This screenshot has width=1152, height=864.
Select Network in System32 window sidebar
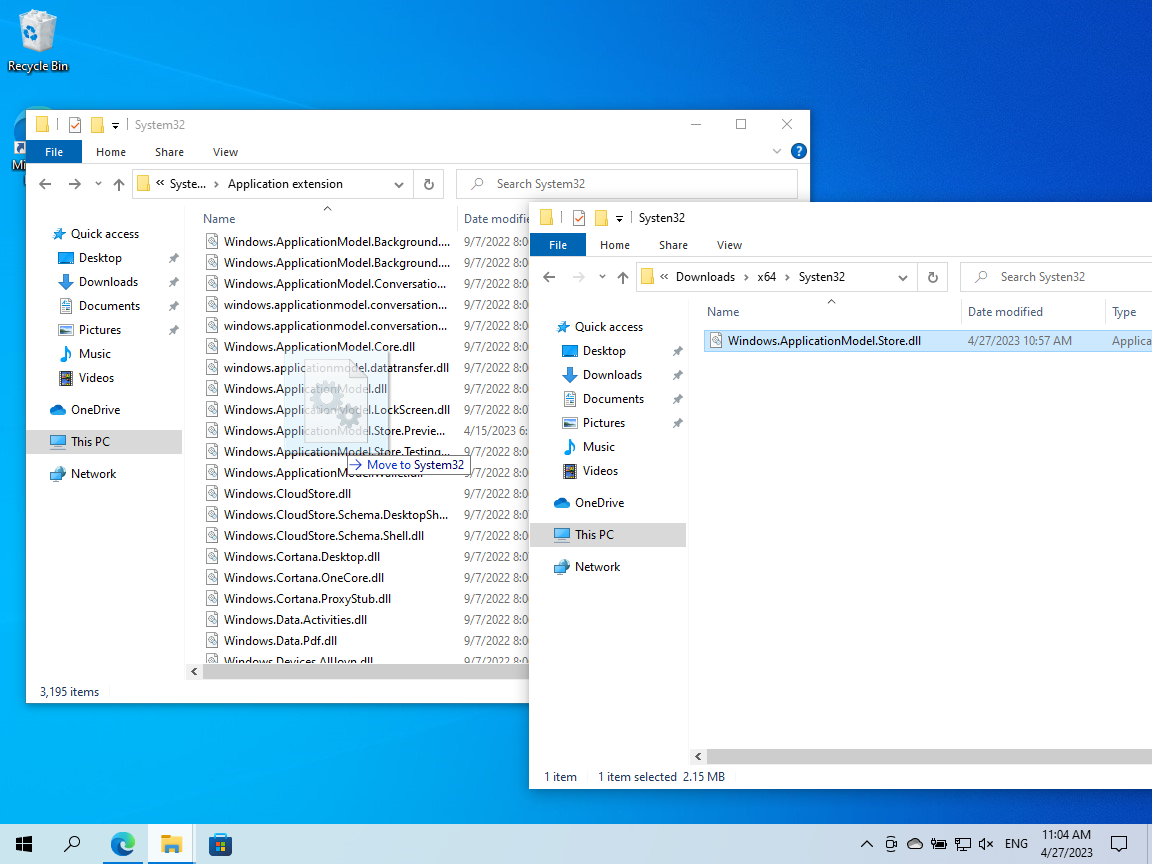coord(93,474)
